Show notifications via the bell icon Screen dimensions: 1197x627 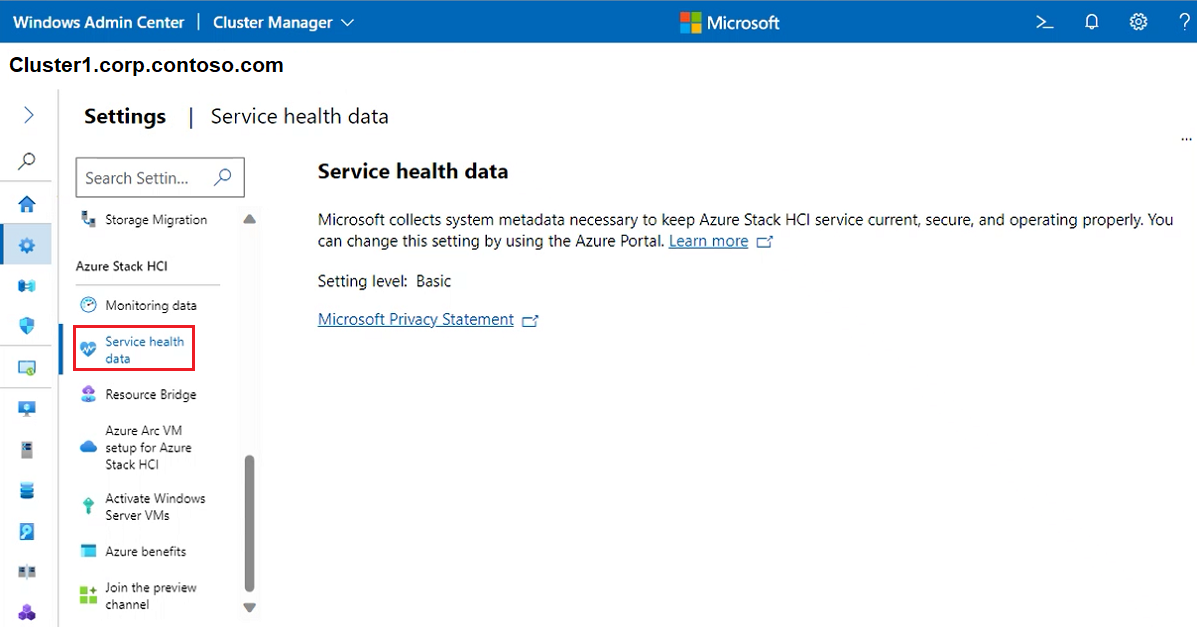click(1092, 22)
